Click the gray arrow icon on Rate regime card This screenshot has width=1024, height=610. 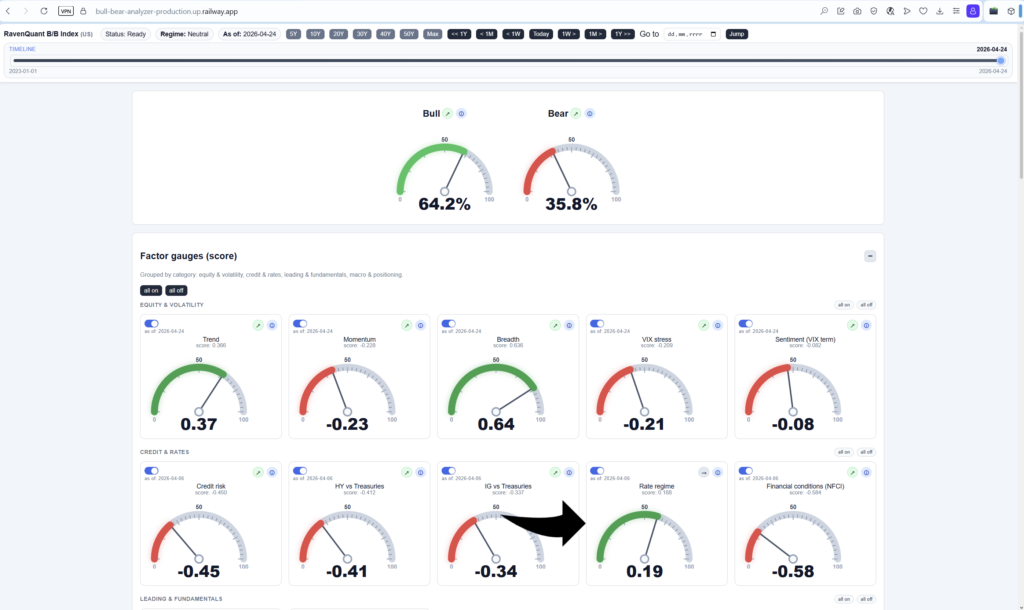point(703,472)
